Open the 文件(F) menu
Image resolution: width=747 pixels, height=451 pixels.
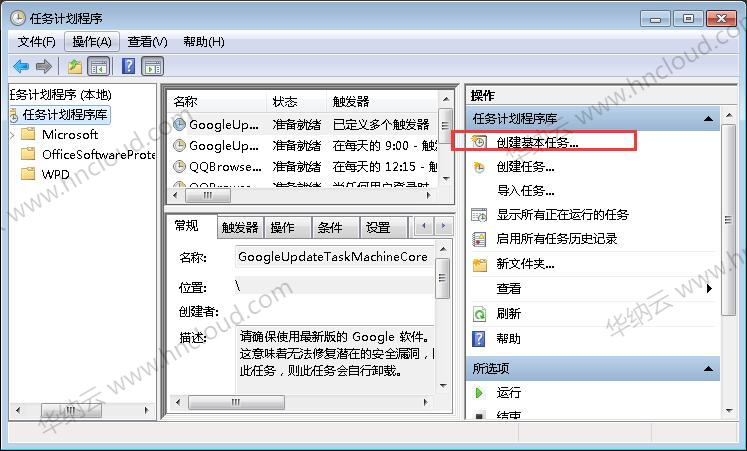click(36, 42)
